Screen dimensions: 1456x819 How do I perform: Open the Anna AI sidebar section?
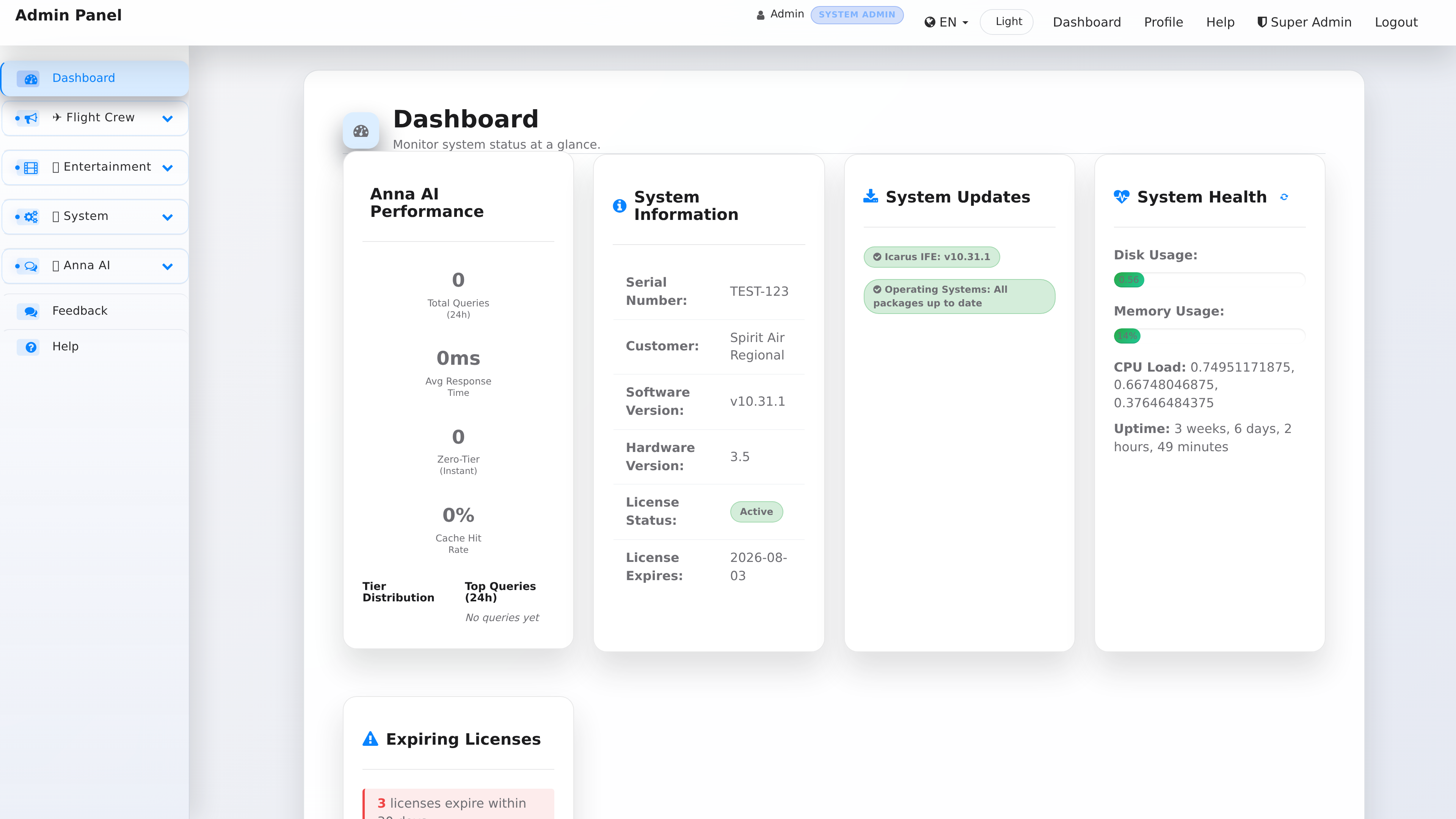tap(95, 266)
